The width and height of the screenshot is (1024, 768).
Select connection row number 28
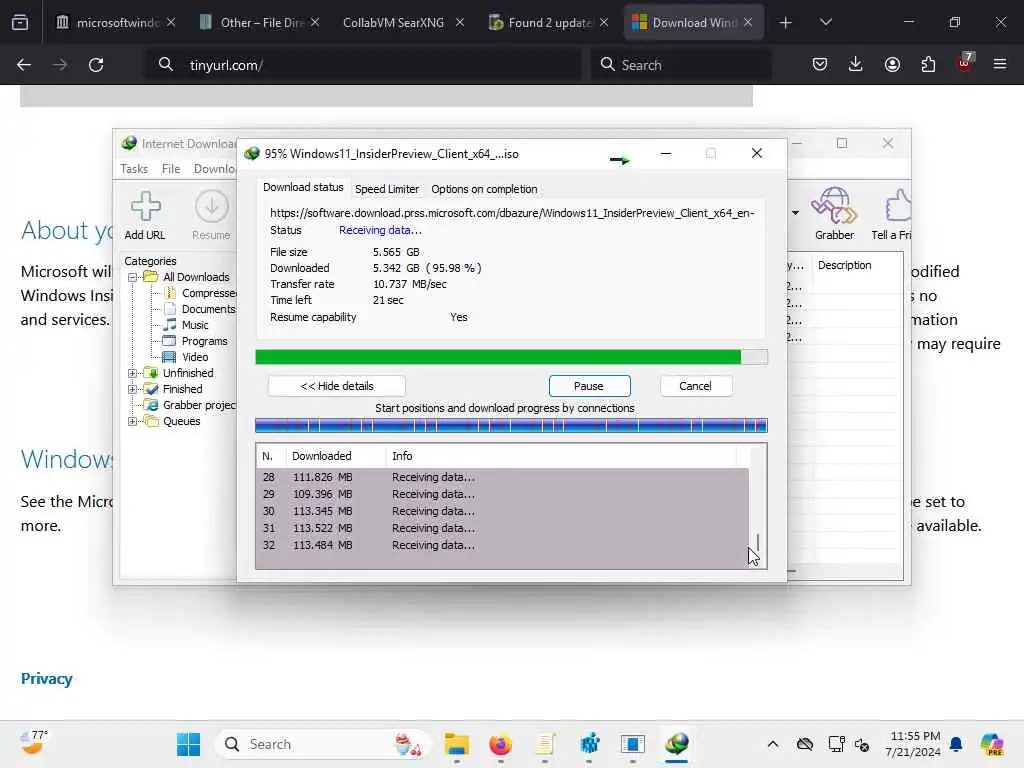click(502, 477)
